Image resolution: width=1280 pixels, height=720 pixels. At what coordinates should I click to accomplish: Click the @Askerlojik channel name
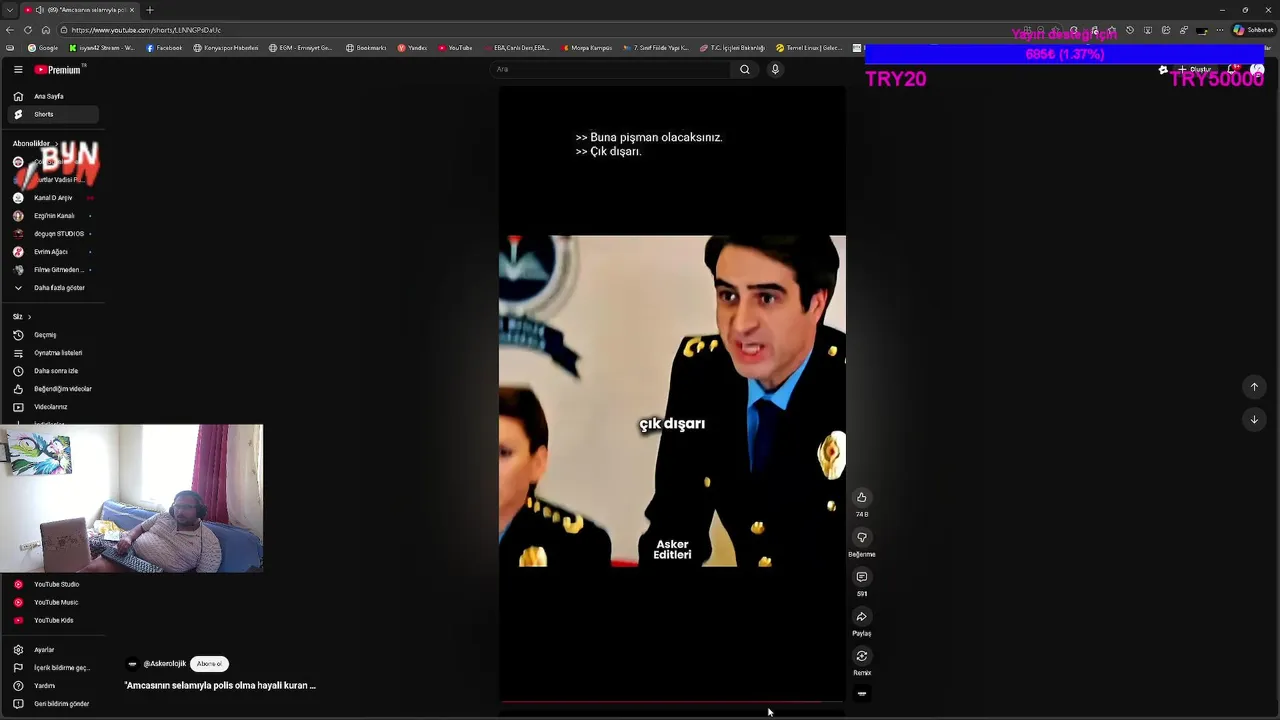pos(165,664)
